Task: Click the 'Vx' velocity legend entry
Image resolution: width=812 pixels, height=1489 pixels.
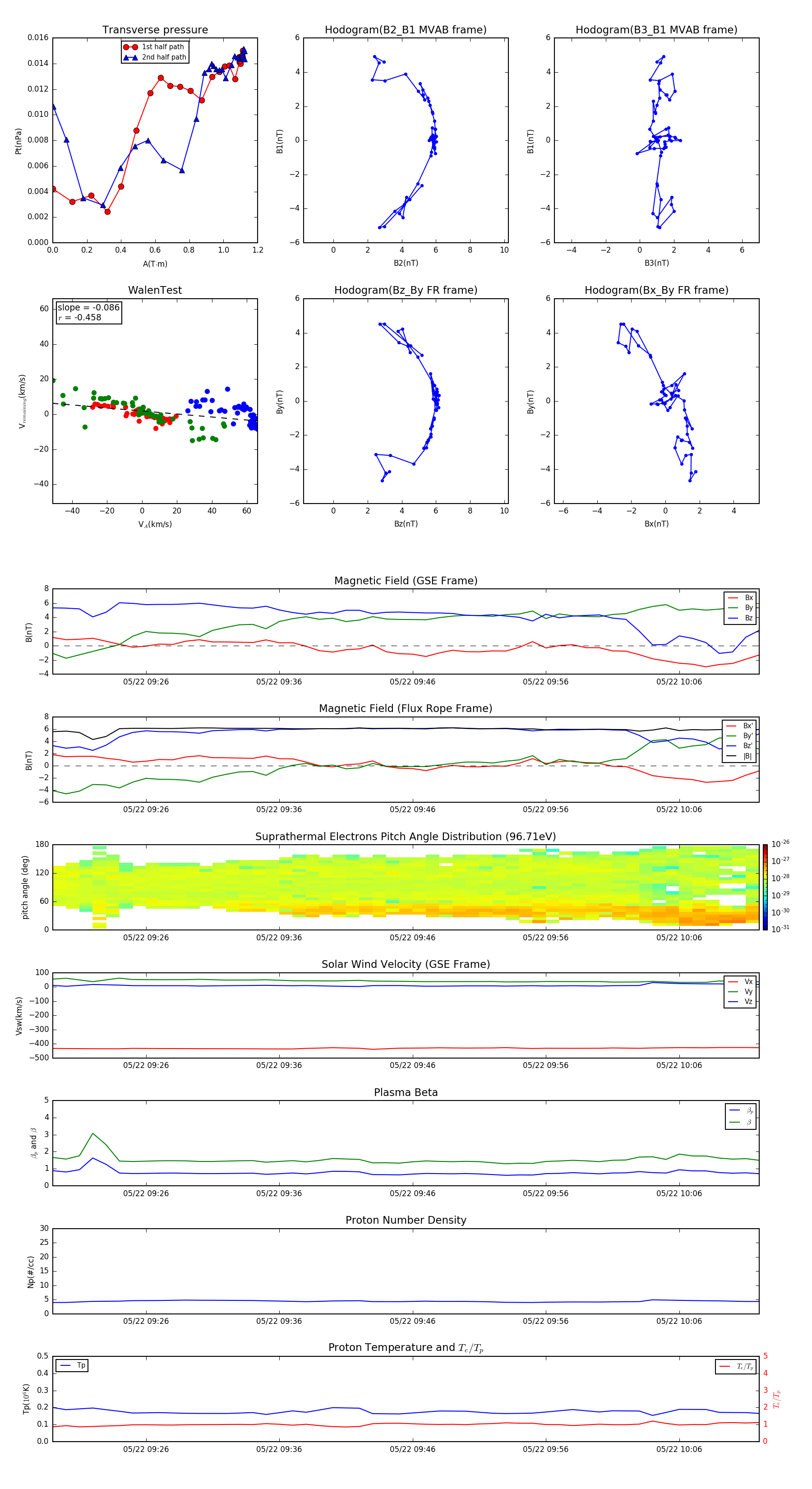Action: pos(740,981)
